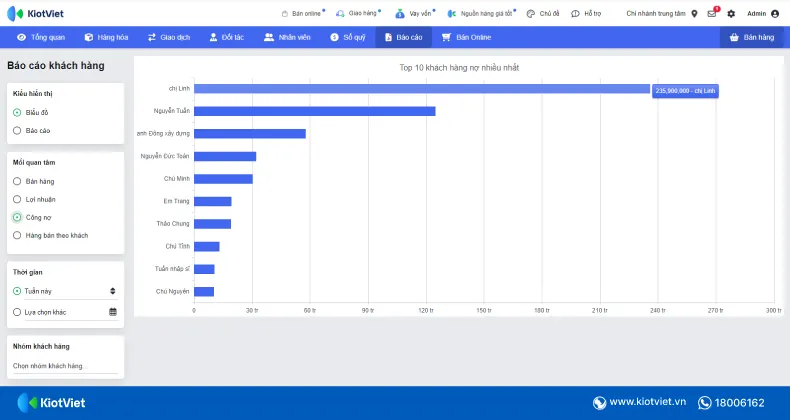Open the Chủ đề theme palette
The image size is (790, 420).
(531, 14)
